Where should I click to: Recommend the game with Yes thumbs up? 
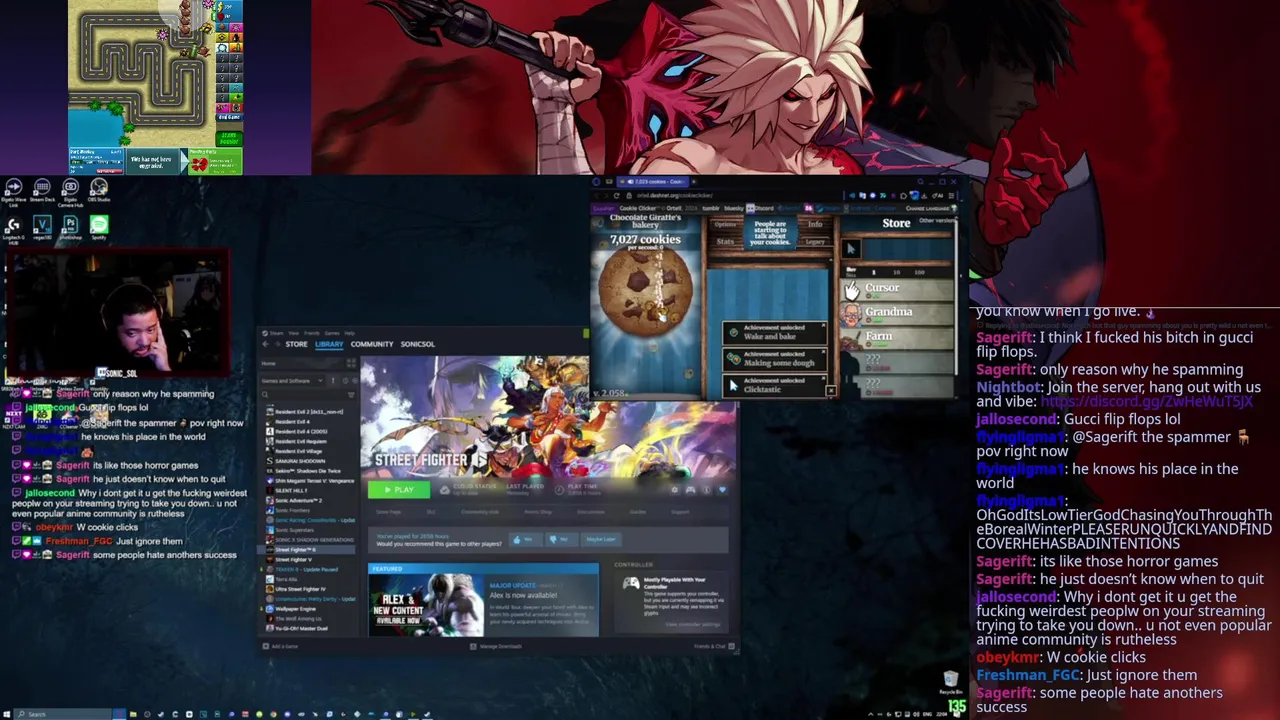(x=525, y=539)
